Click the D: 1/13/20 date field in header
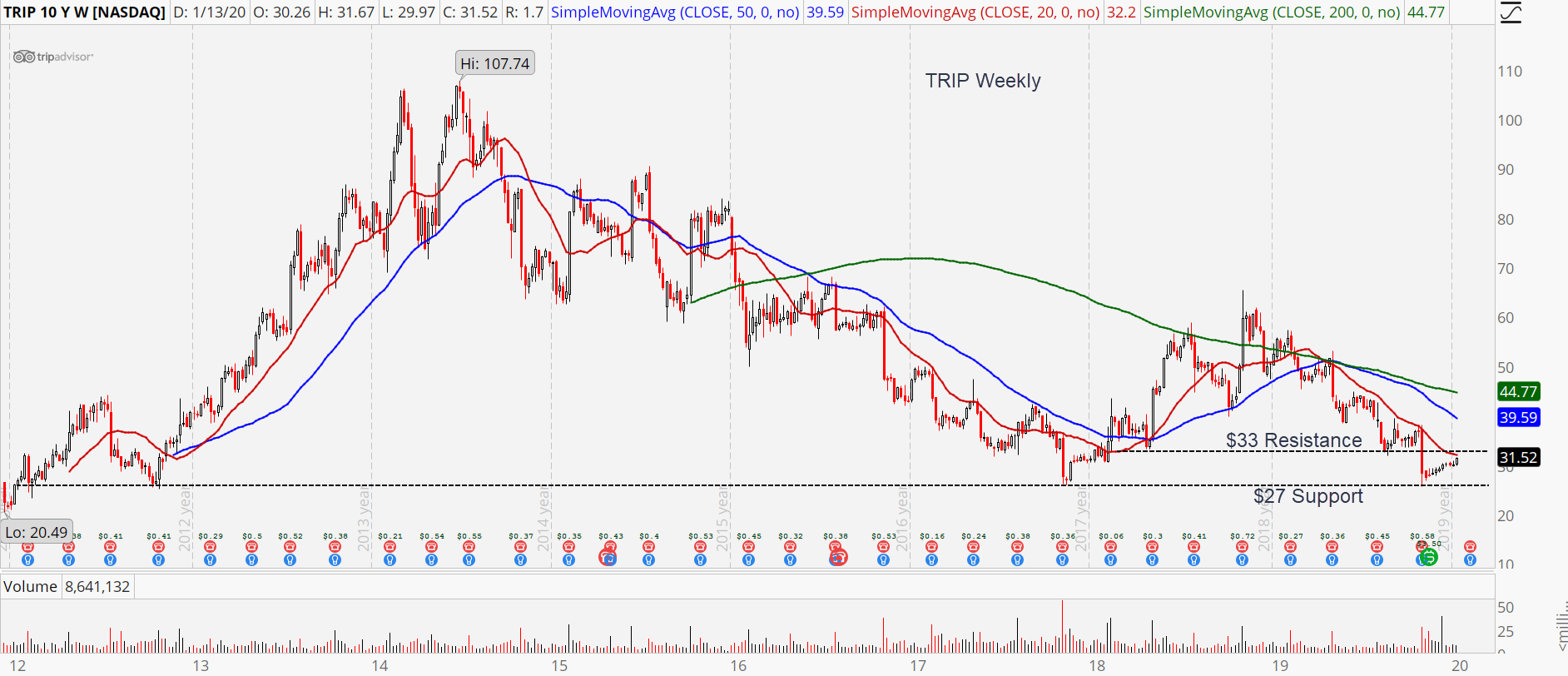 [210, 12]
